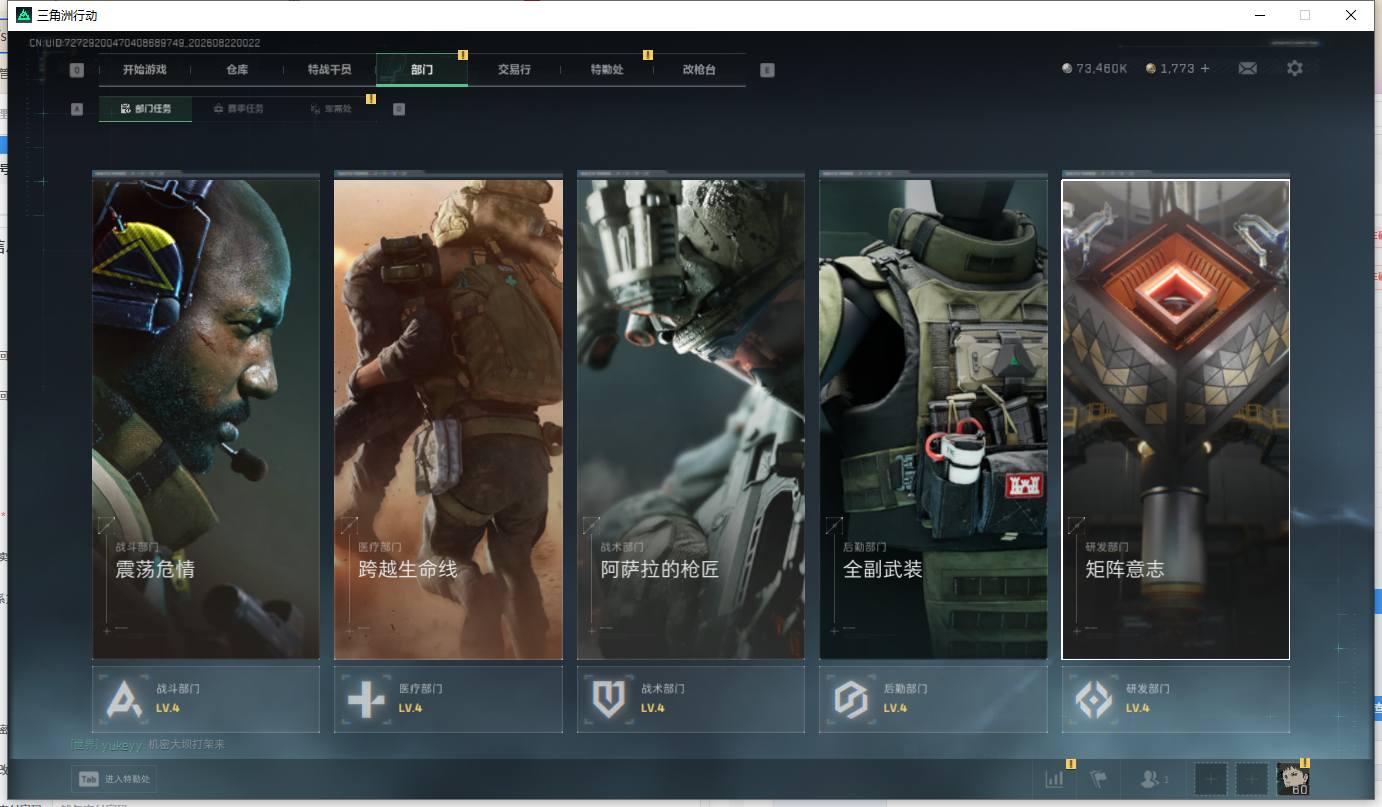Screen dimensions: 1382x807
Task: Open the 赛季任务 sub-tab
Action: (238, 108)
